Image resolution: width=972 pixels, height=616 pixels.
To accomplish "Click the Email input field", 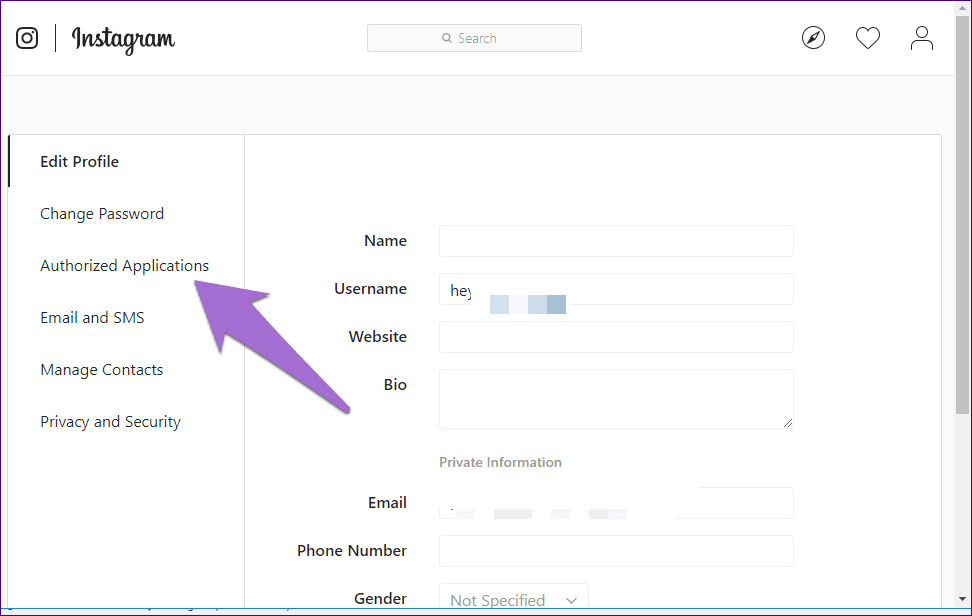I will [x=616, y=503].
